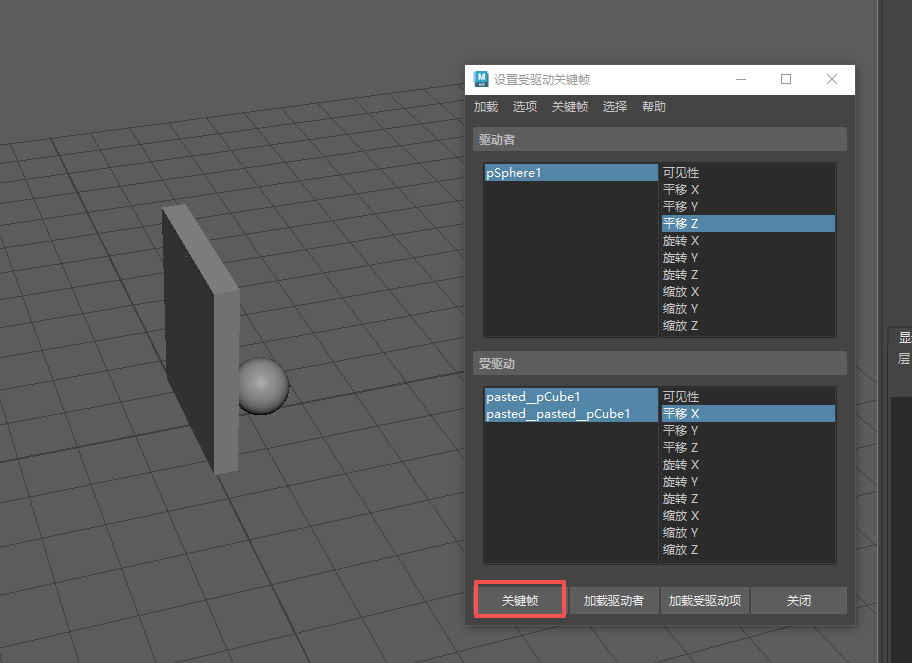The height and width of the screenshot is (663, 912).
Task: Select 缩放 X in the driven attribute list
Action: [749, 515]
